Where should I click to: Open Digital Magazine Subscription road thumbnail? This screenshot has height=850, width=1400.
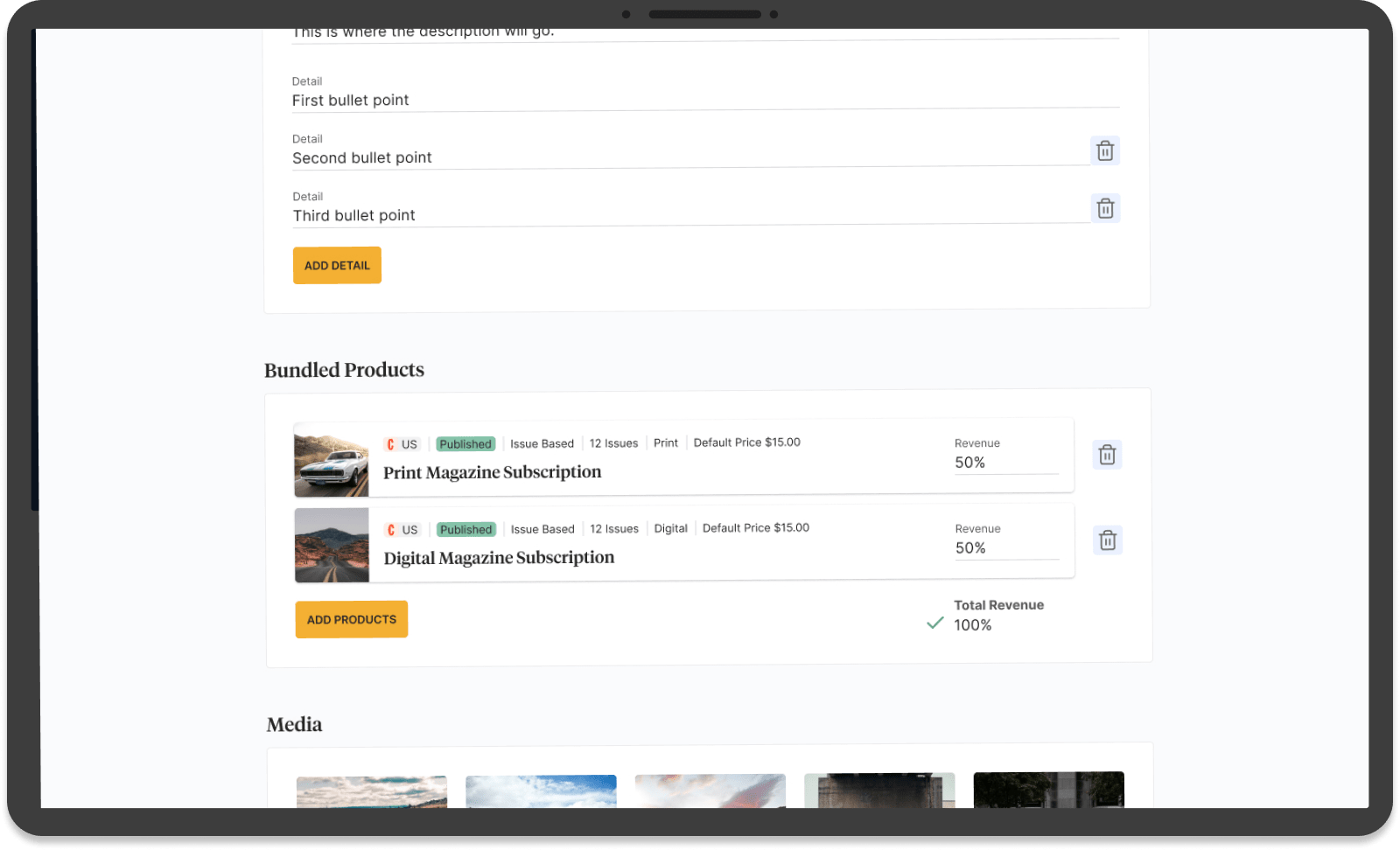point(332,546)
